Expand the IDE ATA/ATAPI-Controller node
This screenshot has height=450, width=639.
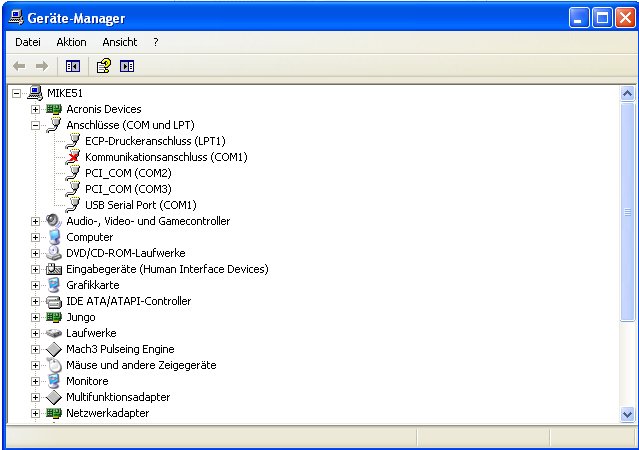35,301
